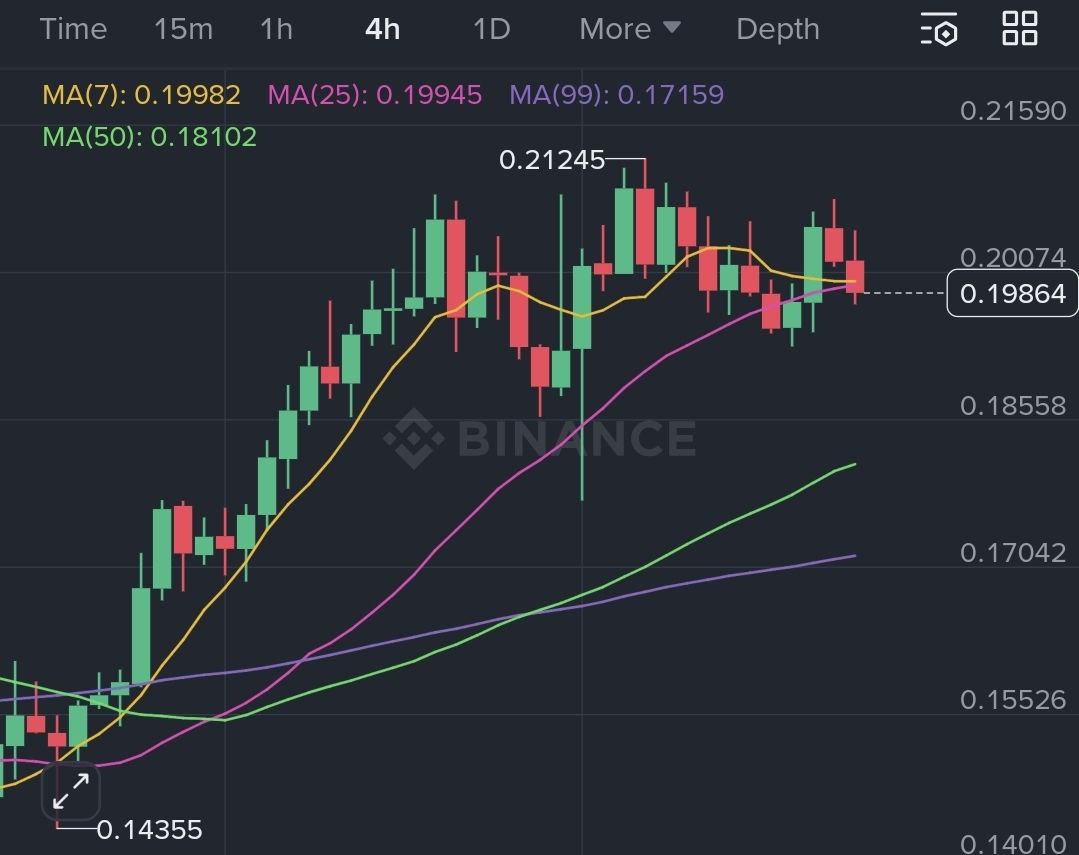
Task: Show the Time line chart
Action: coord(73,29)
